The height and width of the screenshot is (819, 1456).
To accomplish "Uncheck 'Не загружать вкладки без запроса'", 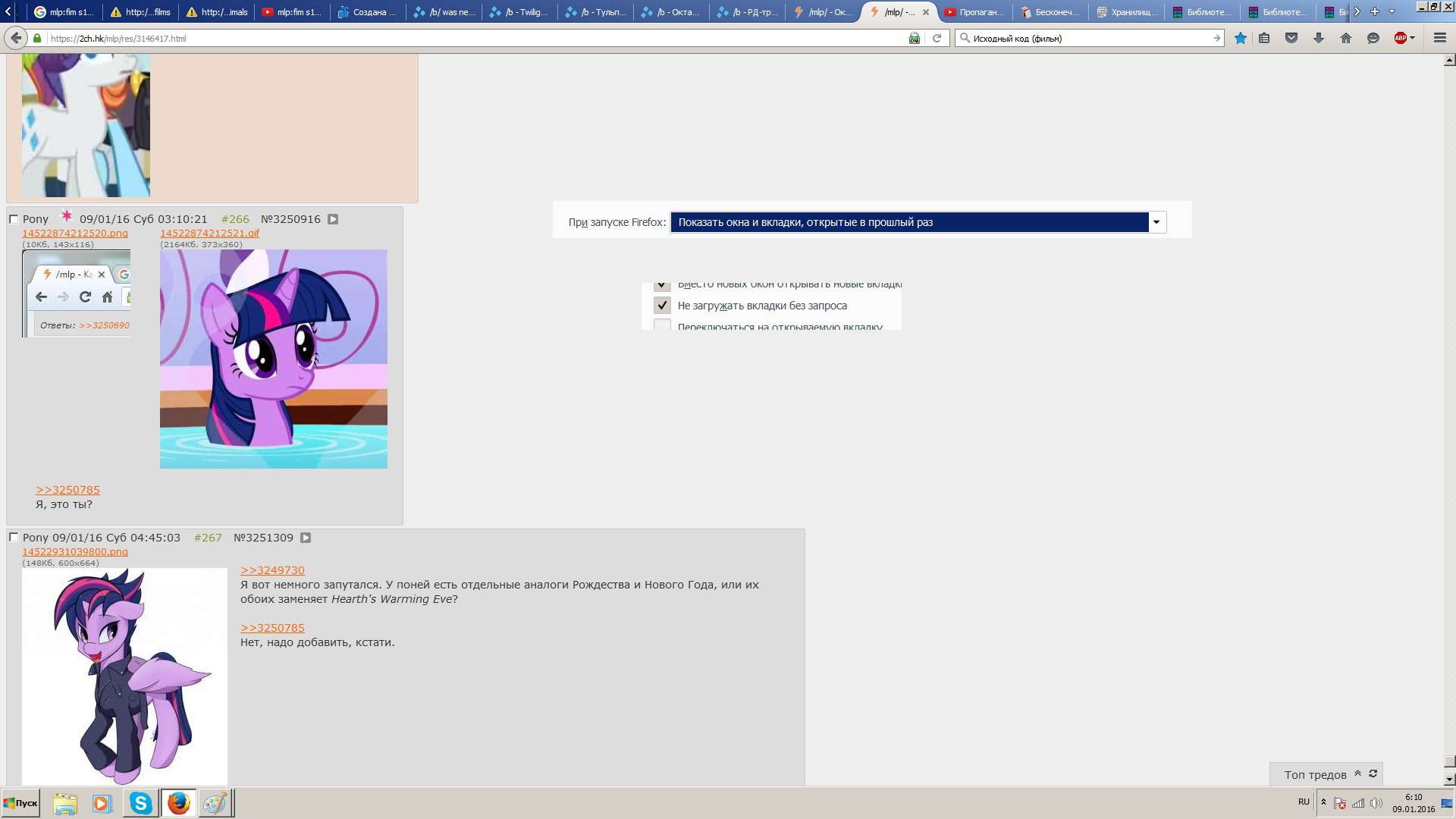I will click(x=662, y=306).
